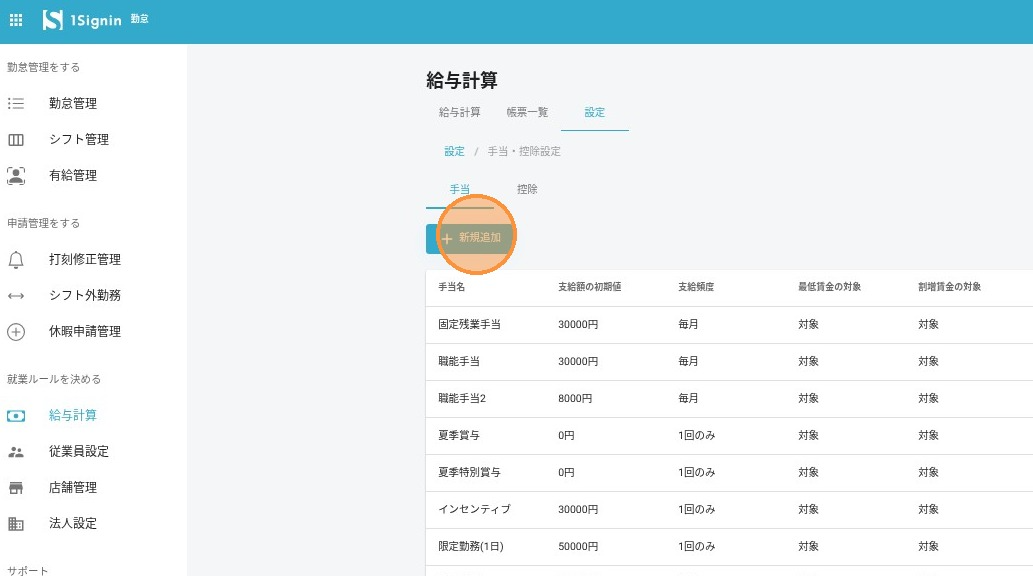Click the 割増賃金の対象 column header

pos(949,287)
